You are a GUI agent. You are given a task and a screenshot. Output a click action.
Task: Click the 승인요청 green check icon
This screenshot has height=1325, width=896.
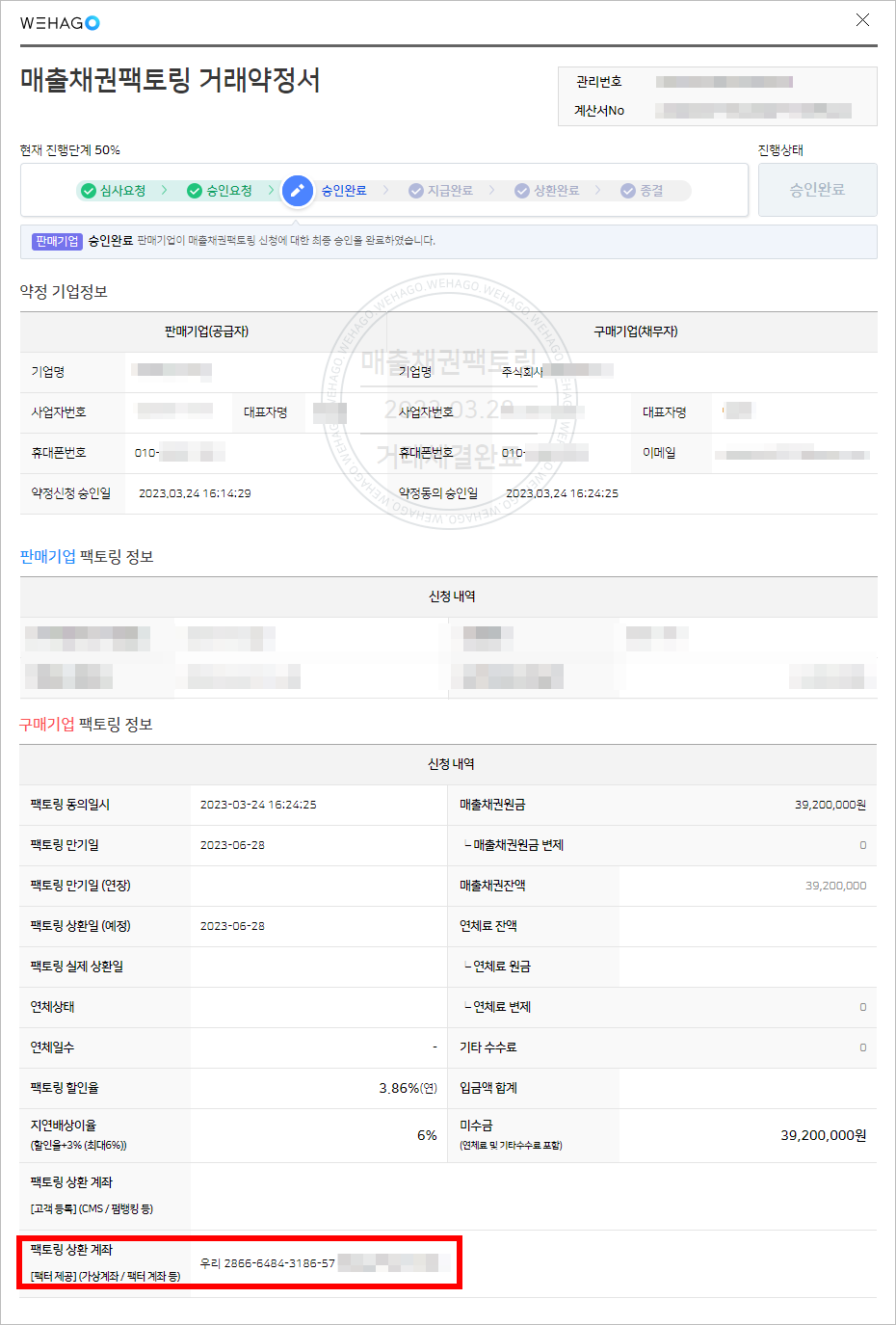(x=195, y=191)
